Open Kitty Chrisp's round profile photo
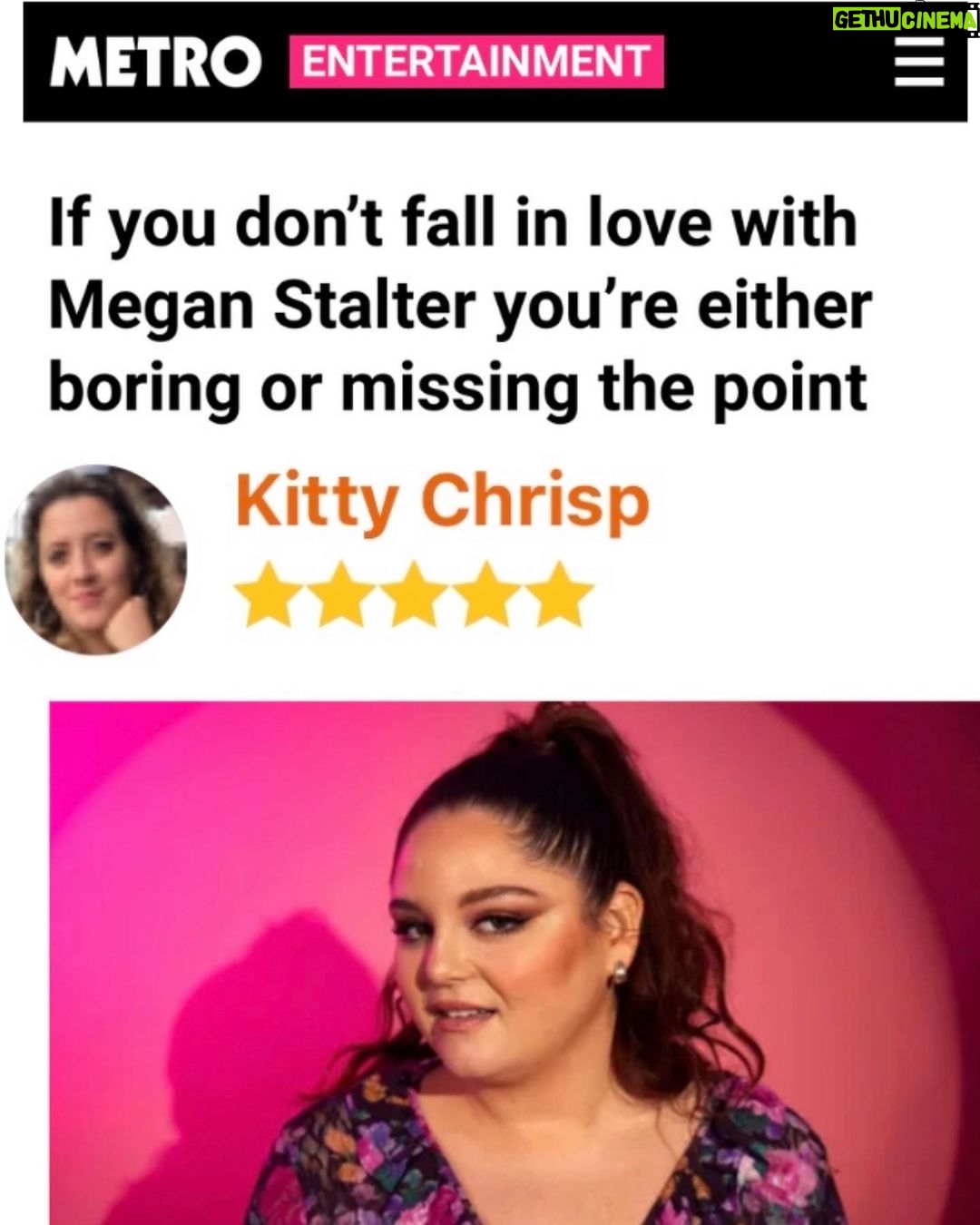Viewport: 980px width, 1225px height. (96, 559)
